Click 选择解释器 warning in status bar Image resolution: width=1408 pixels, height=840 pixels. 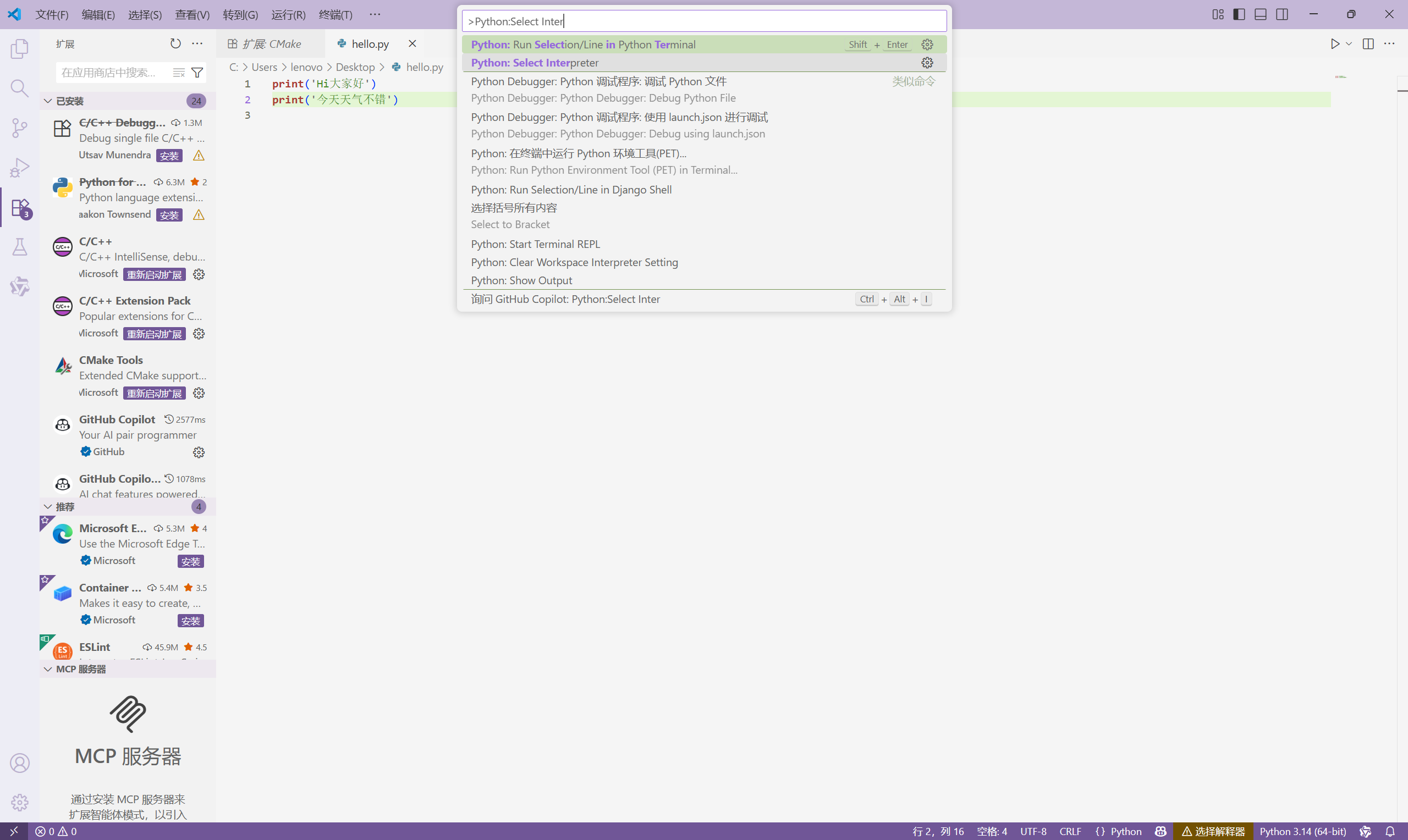(x=1213, y=831)
